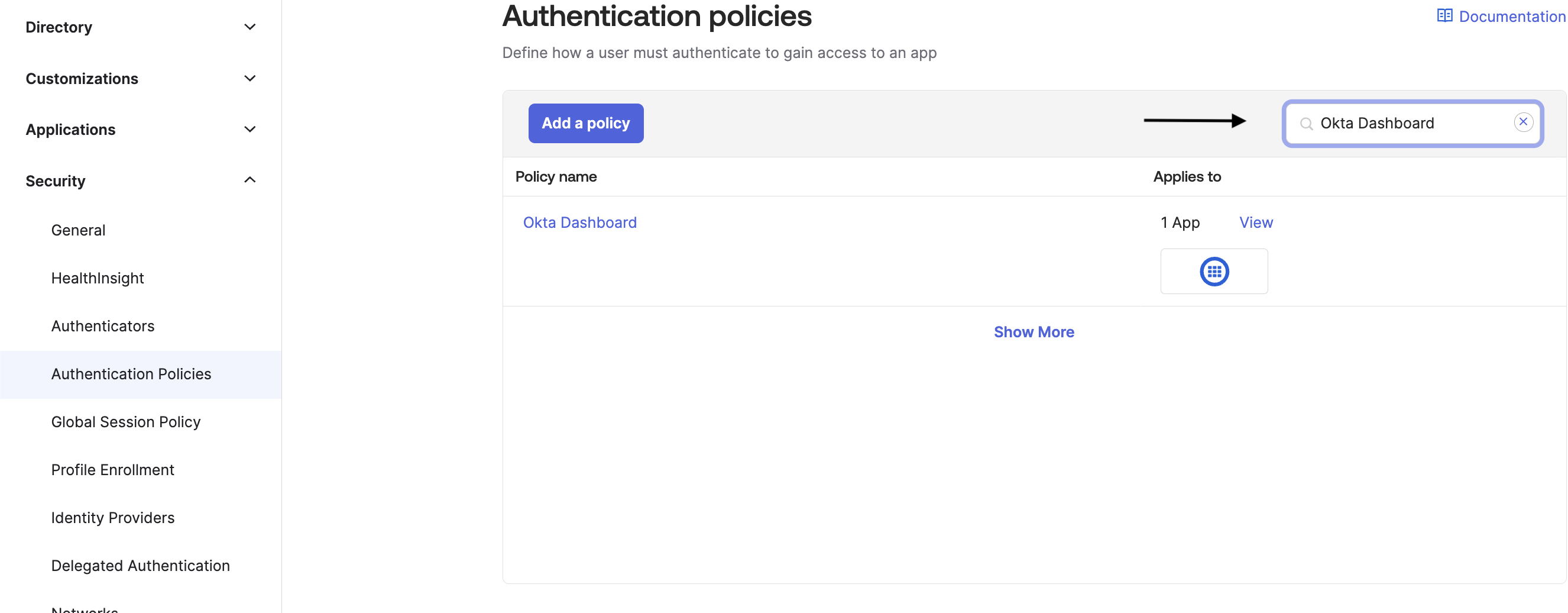Click the Applies to column header
Screen dimensions: 1568x613
point(1187,177)
